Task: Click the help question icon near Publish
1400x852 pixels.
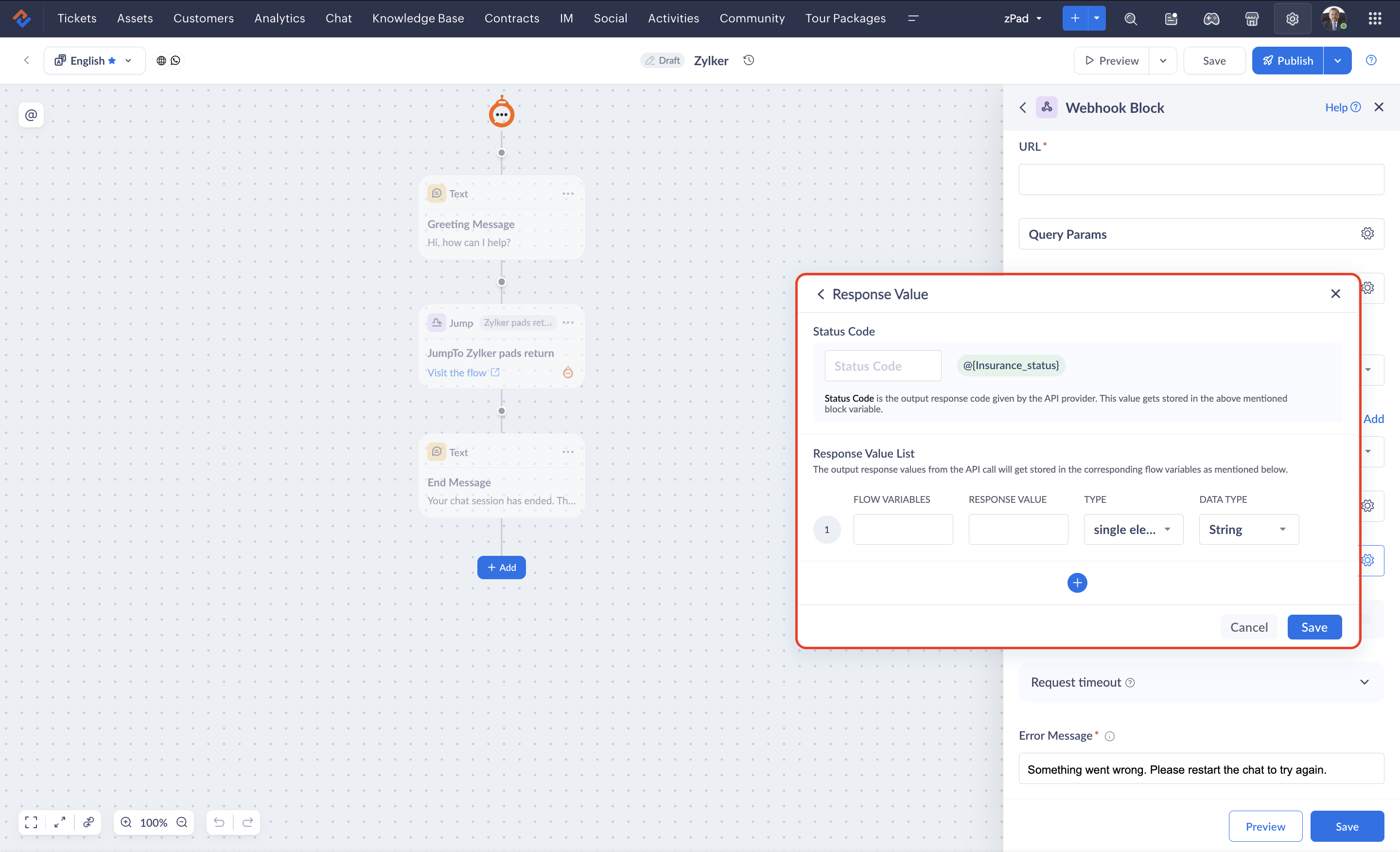Action: tap(1371, 60)
